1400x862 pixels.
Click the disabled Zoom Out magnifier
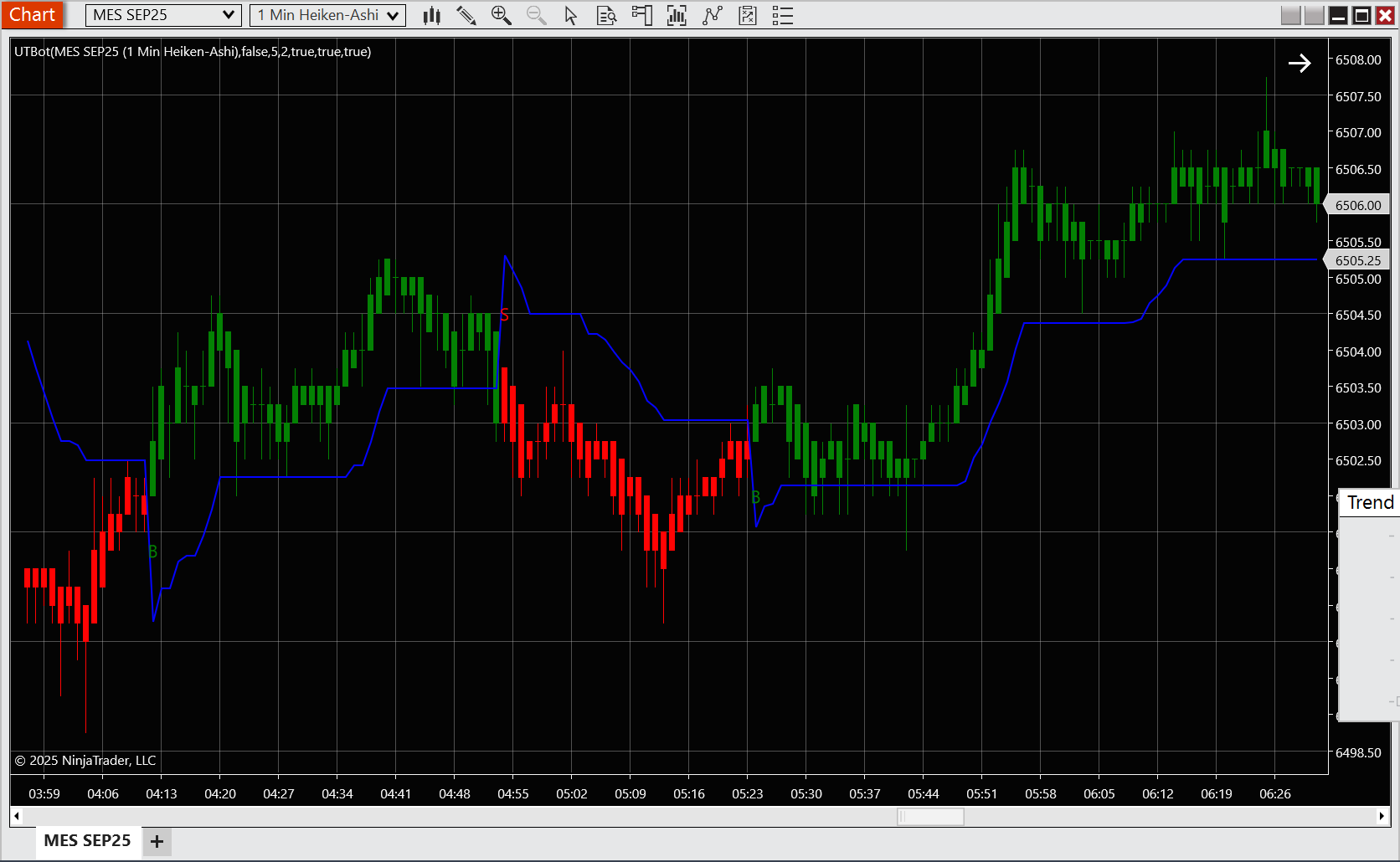coord(537,14)
